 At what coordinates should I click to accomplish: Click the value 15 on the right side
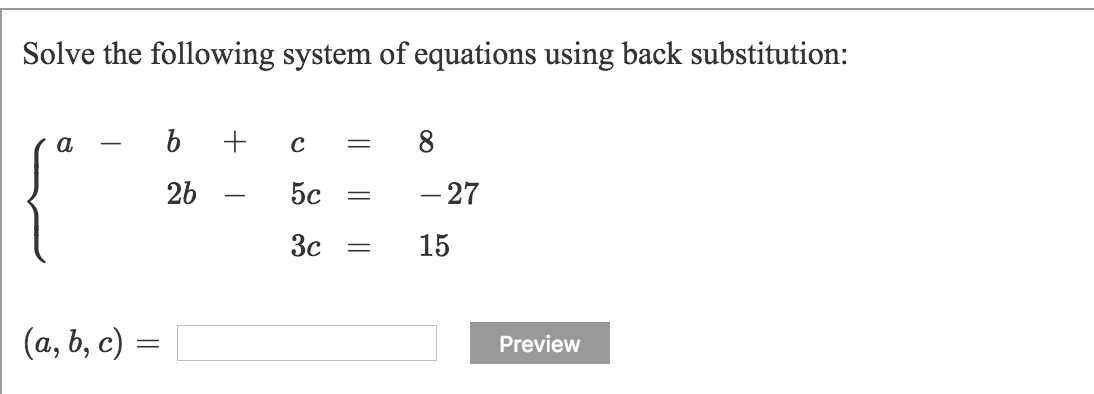pos(434,246)
